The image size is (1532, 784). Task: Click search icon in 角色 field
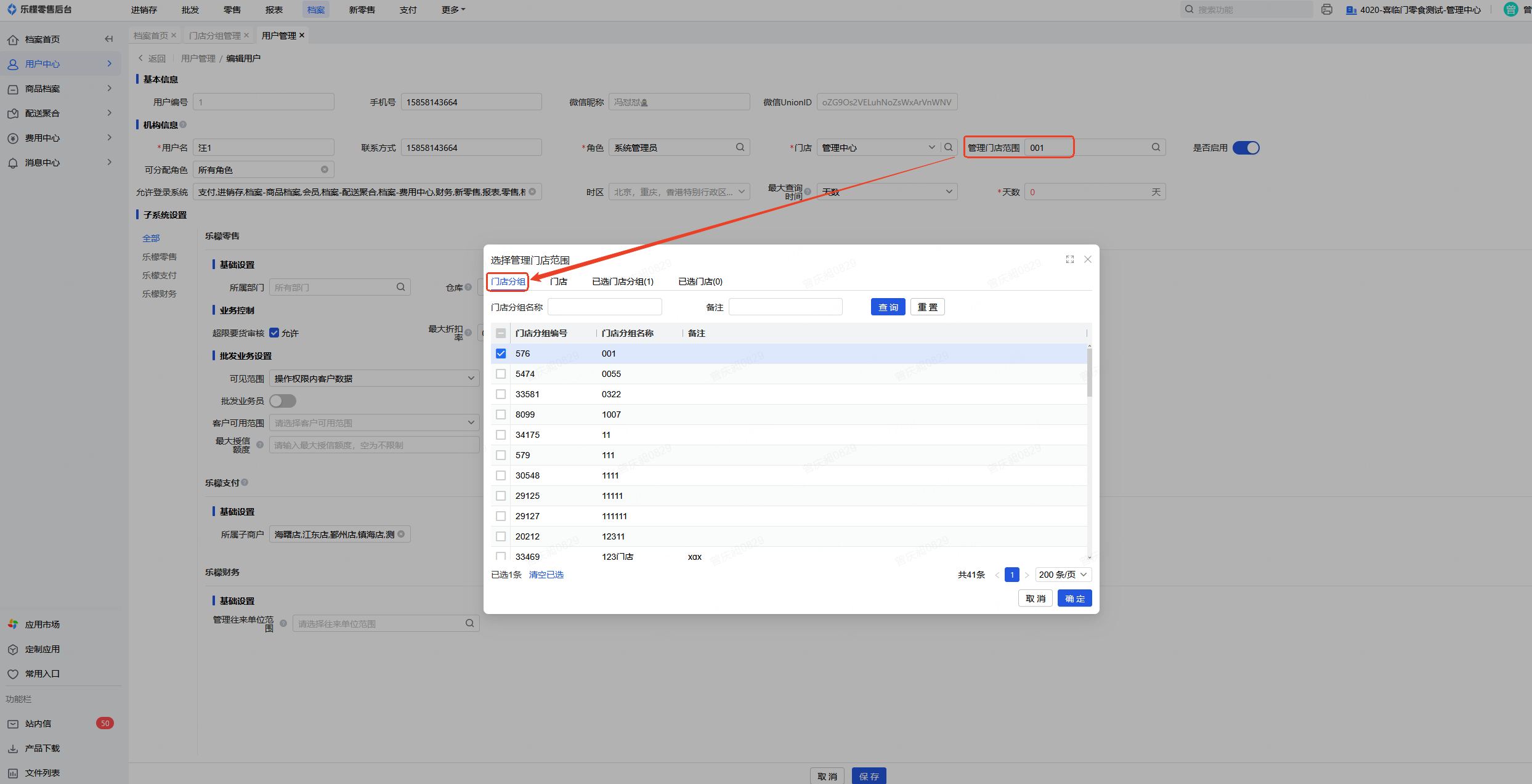pos(740,147)
